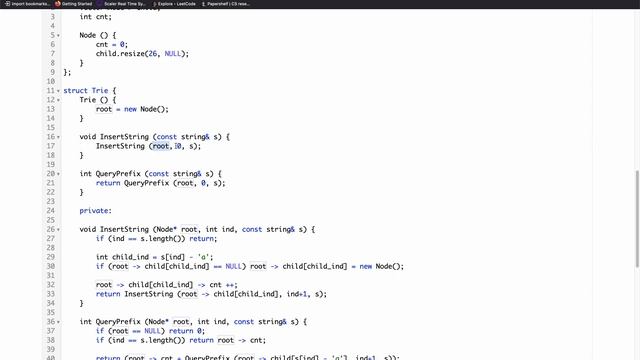The image size is (640, 360).
Task: Open the Getting Started bookmark
Action: click(x=73, y=4)
